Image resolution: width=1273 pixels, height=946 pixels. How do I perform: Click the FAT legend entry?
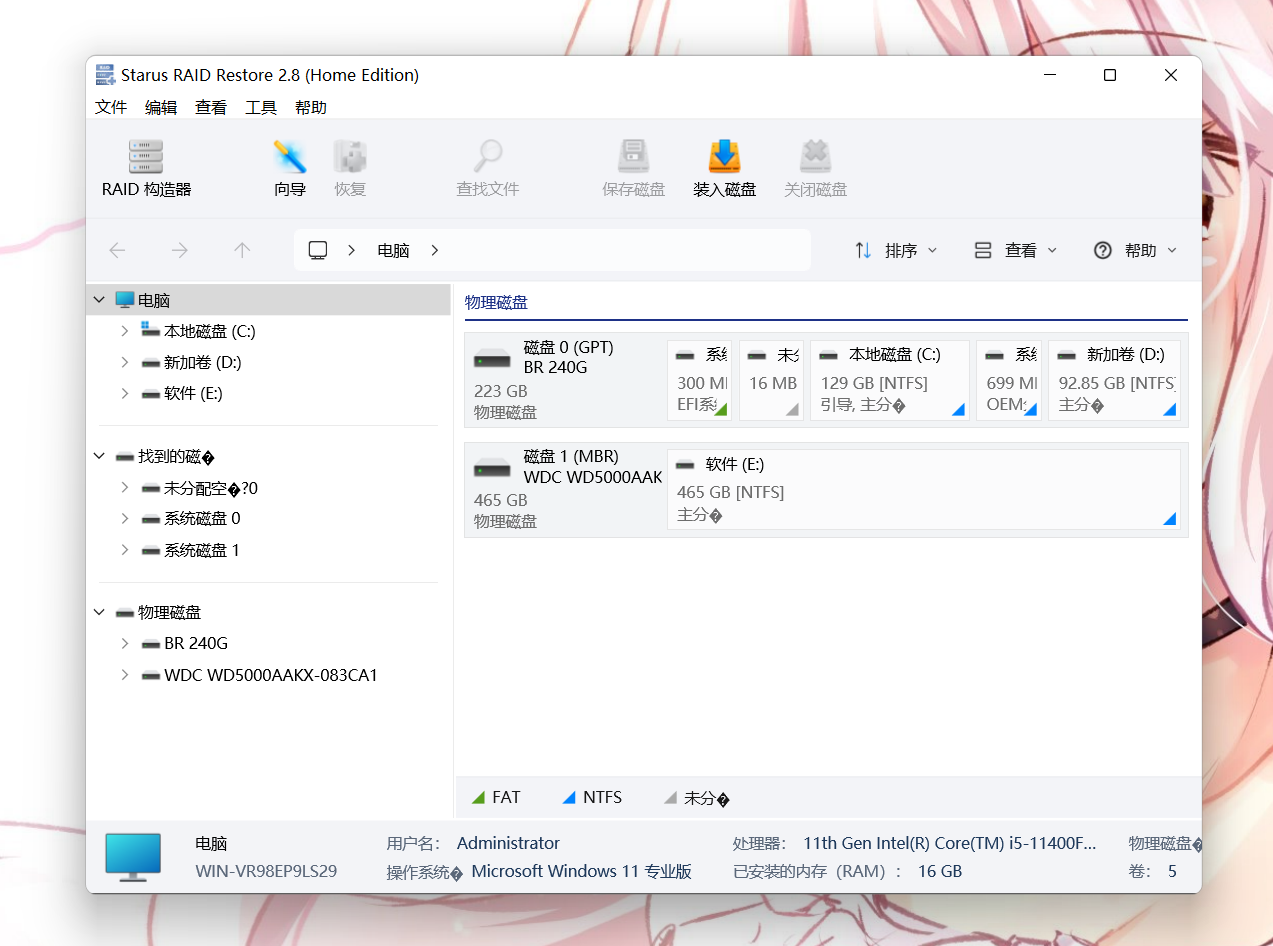coord(496,797)
